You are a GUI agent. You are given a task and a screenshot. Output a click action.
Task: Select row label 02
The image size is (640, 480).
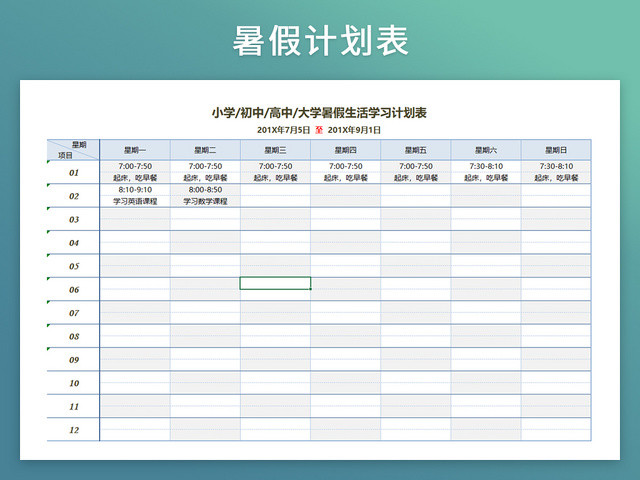73,196
